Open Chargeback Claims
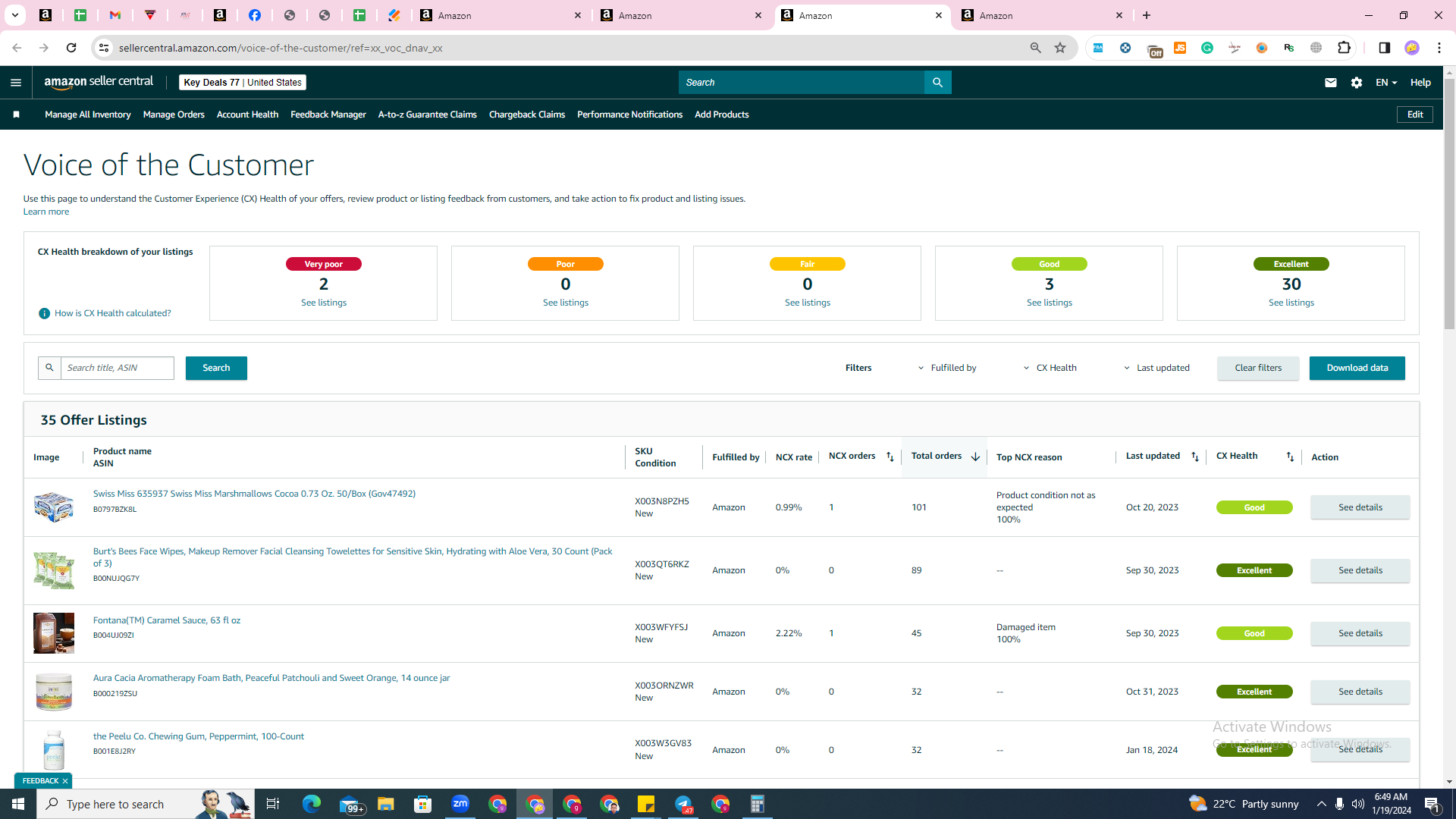 (x=527, y=115)
